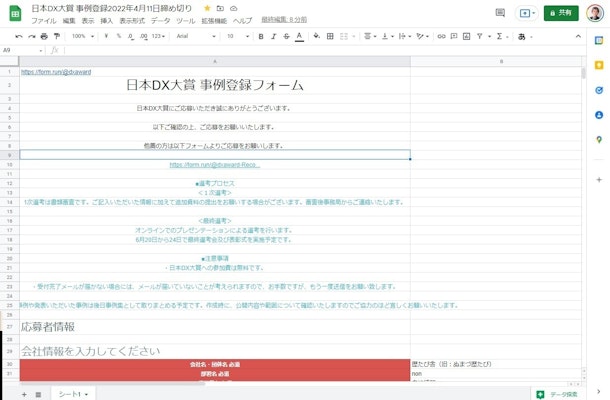
Task: Star this spreadsheet document
Action: [x=207, y=7]
